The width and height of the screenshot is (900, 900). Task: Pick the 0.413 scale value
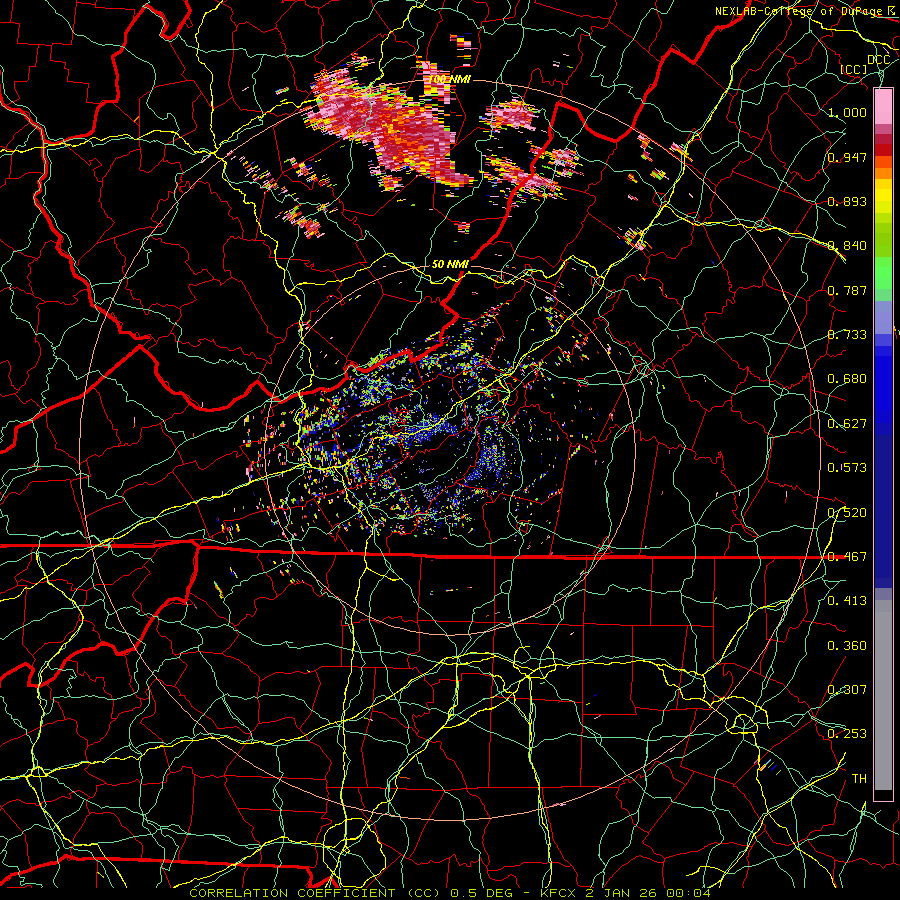coord(847,601)
